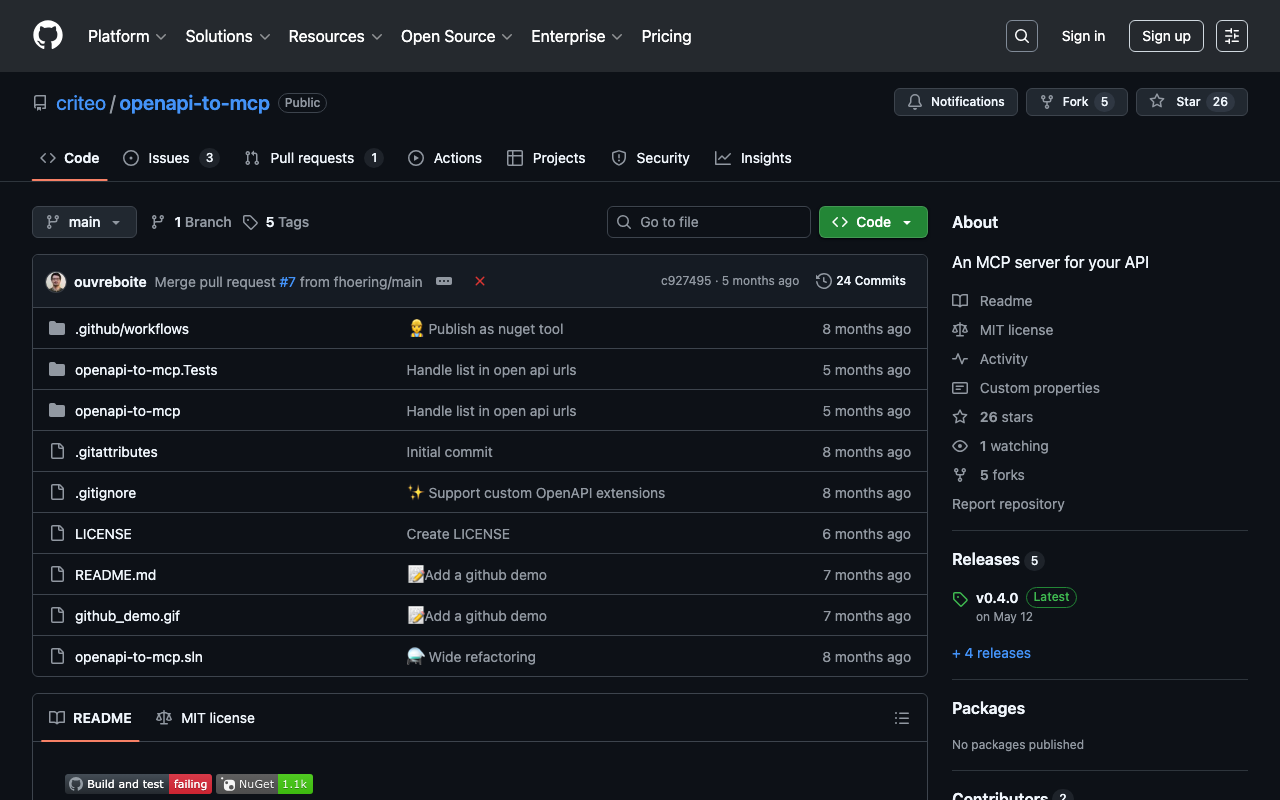Open the main branch dropdown
Image resolution: width=1280 pixels, height=800 pixels.
(84, 222)
